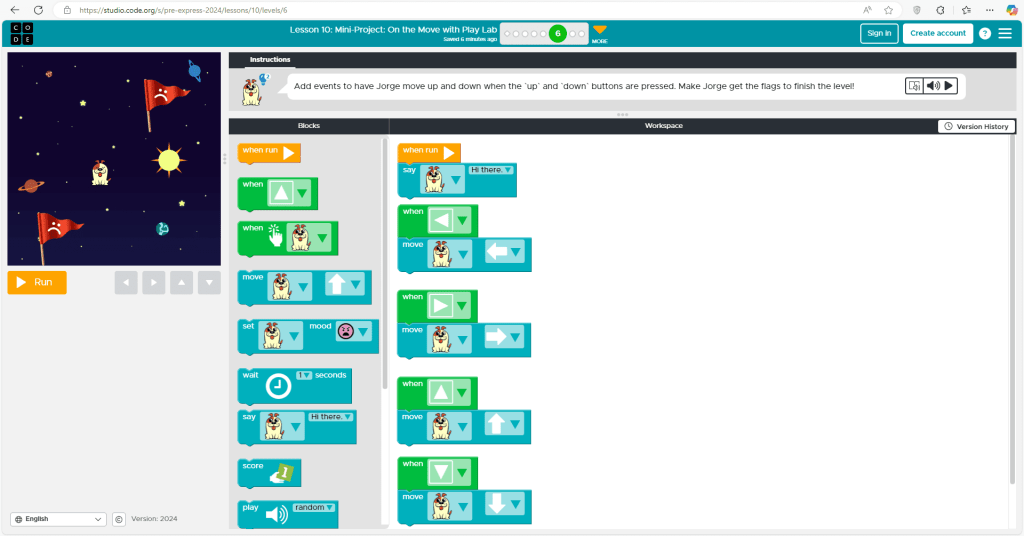1024x536 pixels.
Task: Open Version History
Action: 976,126
